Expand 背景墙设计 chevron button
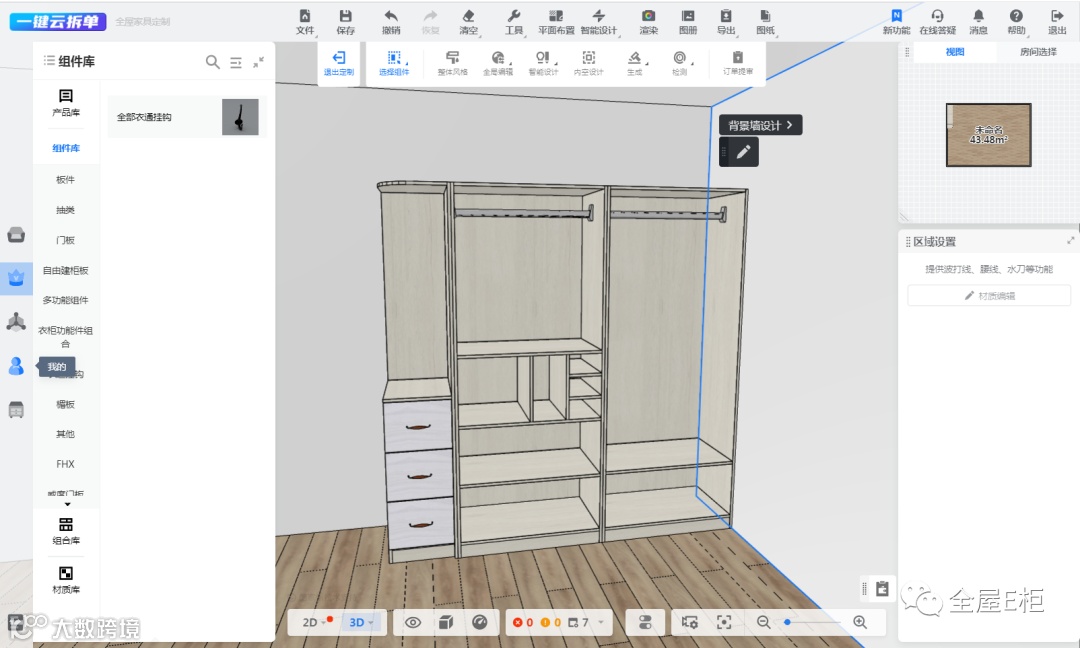The image size is (1080, 648). 789,125
